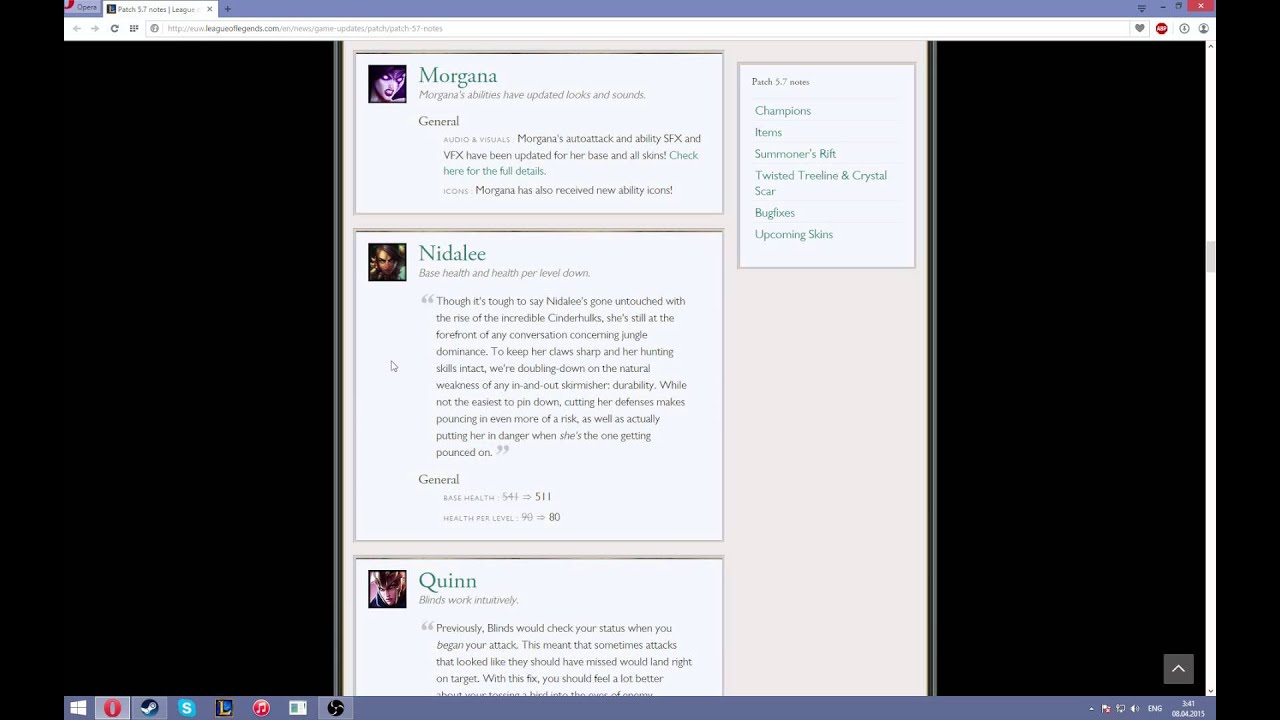Open a new browser tab
Screen dimensions: 1280x720
pos(227,9)
